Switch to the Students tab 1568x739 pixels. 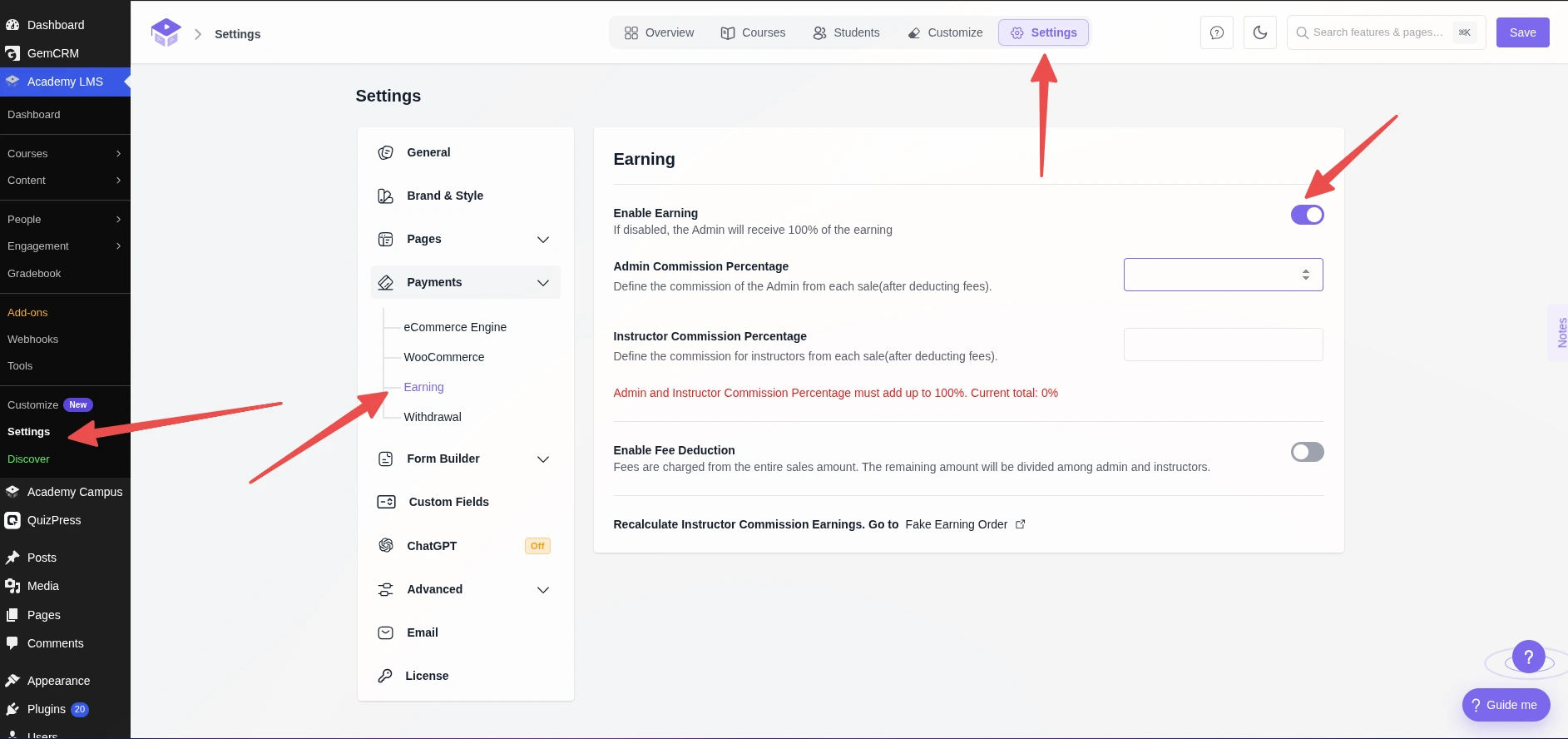click(x=846, y=32)
